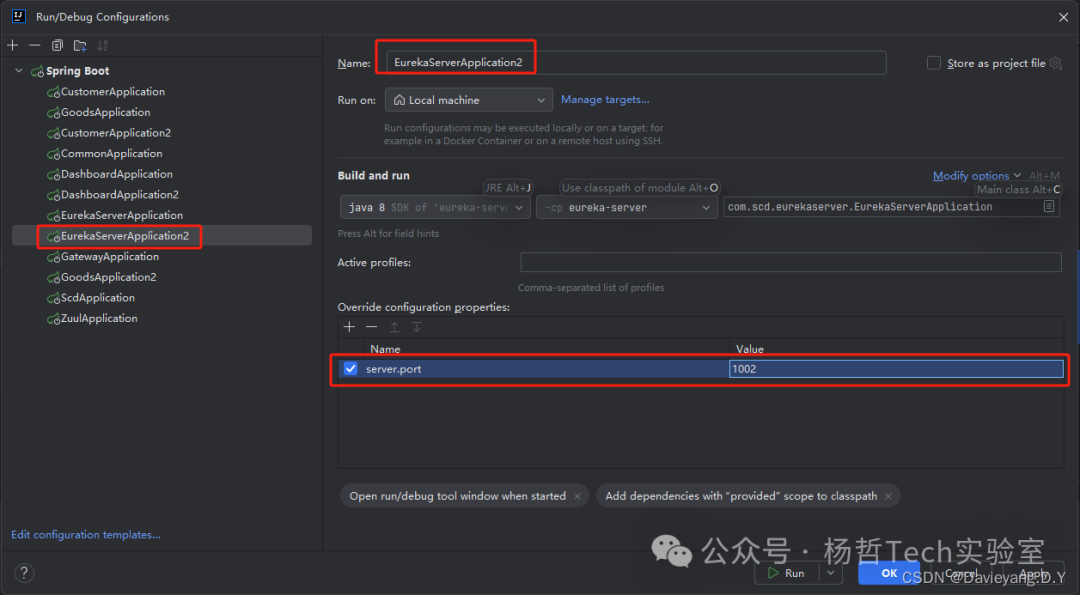
Task: Click the Remove Configuration minus icon
Action: tap(35, 45)
